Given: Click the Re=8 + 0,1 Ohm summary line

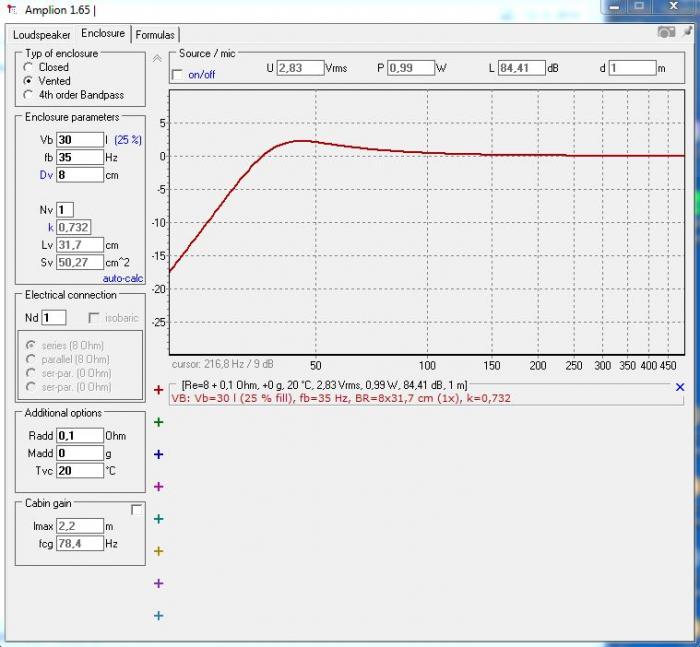Looking at the screenshot, I should (324, 385).
